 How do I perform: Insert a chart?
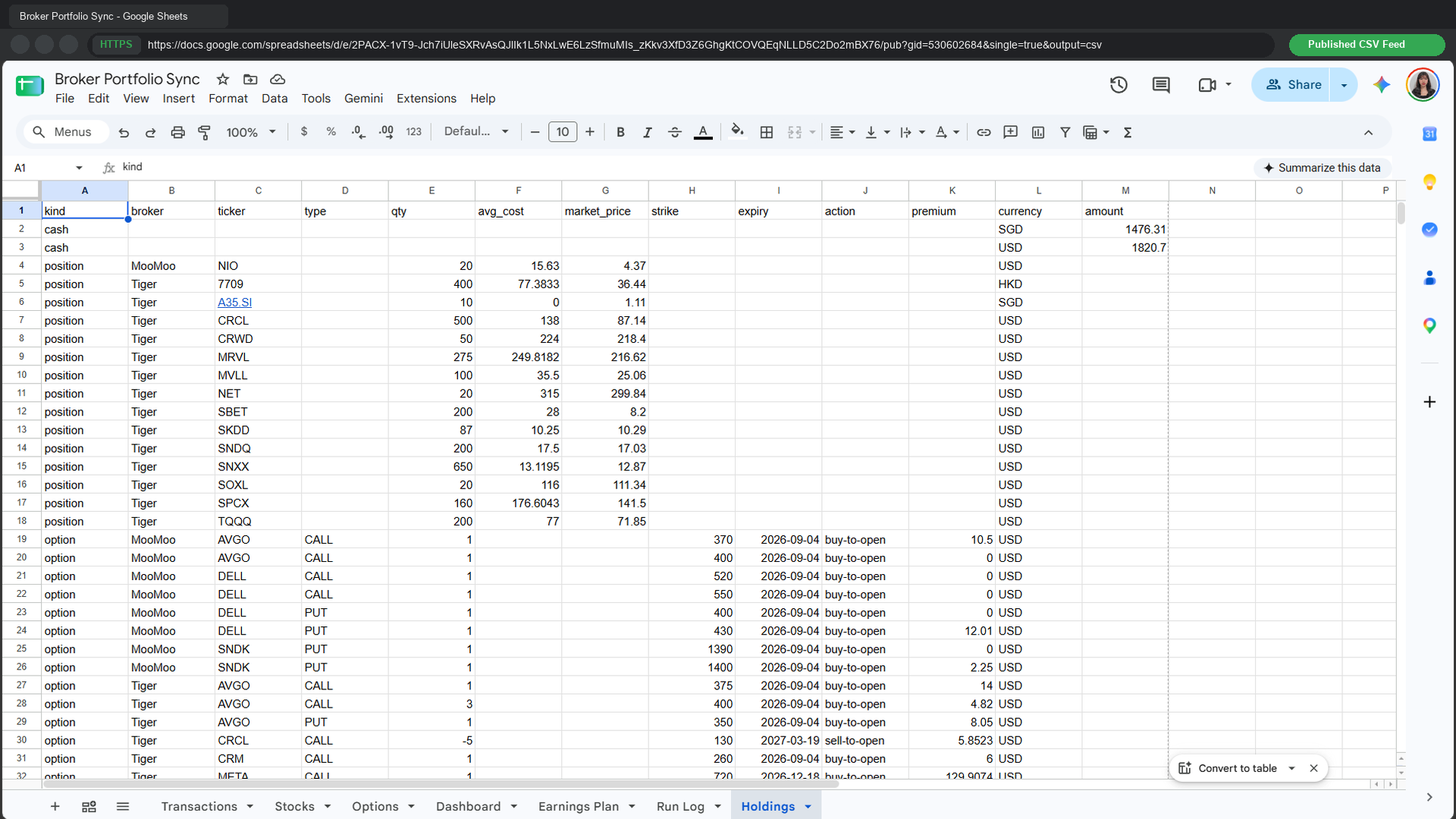pyautogui.click(x=1038, y=132)
